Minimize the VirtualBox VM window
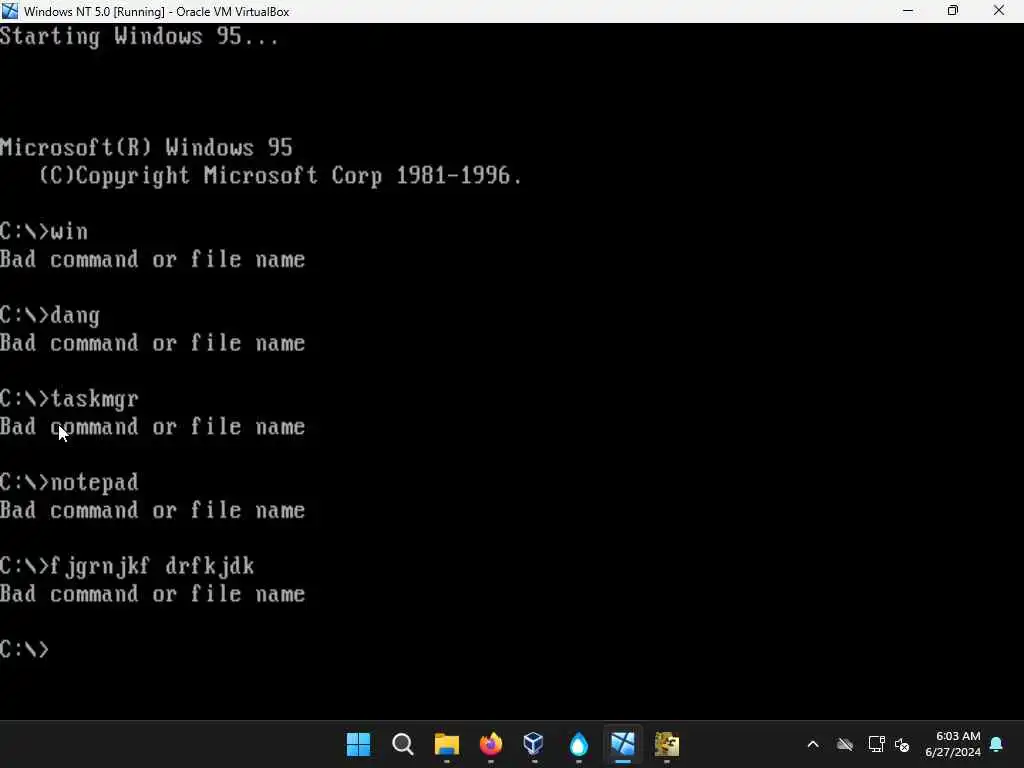The width and height of the screenshot is (1024, 768). click(x=908, y=11)
